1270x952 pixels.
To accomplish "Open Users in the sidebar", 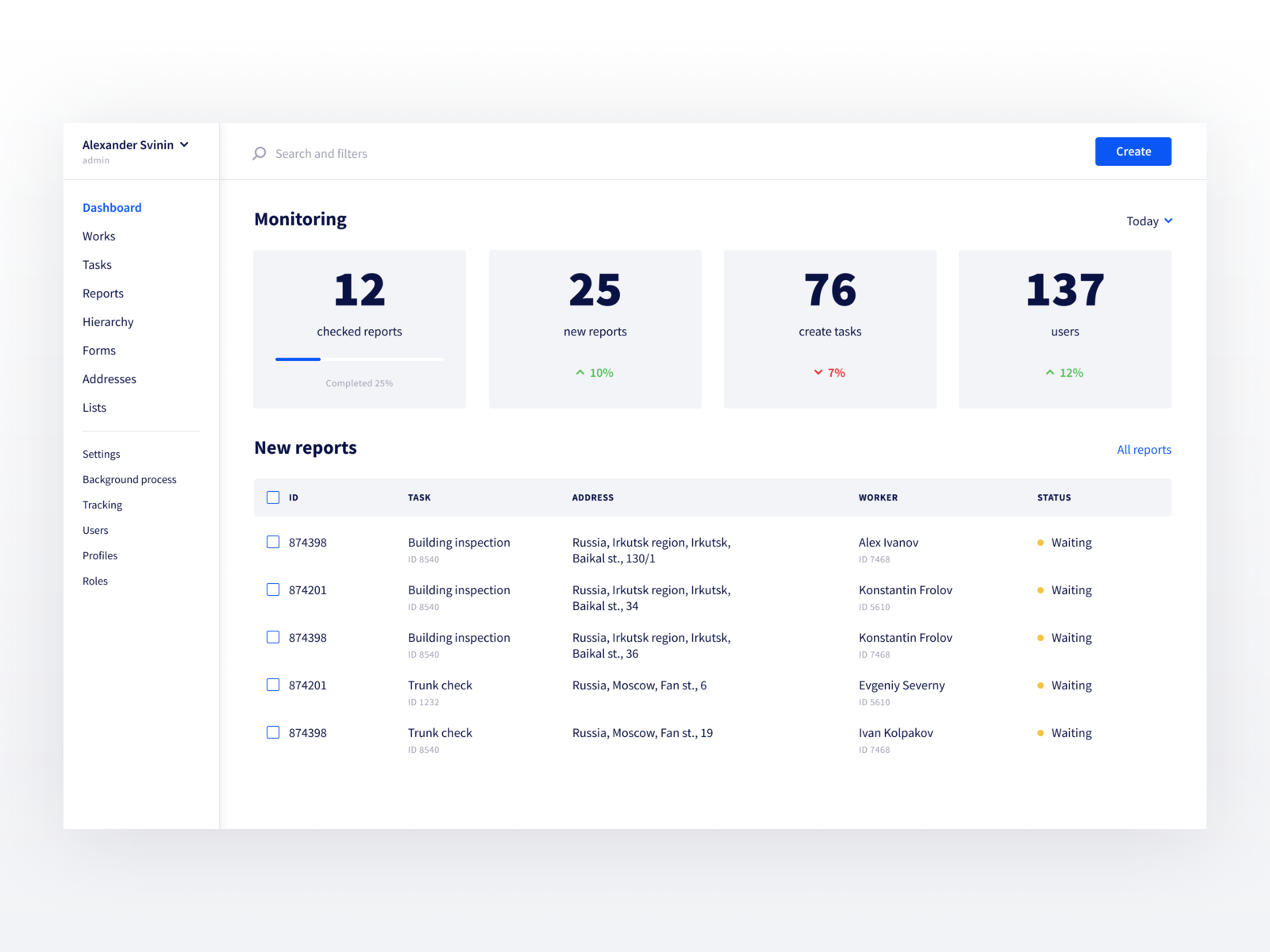I will click(x=95, y=531).
